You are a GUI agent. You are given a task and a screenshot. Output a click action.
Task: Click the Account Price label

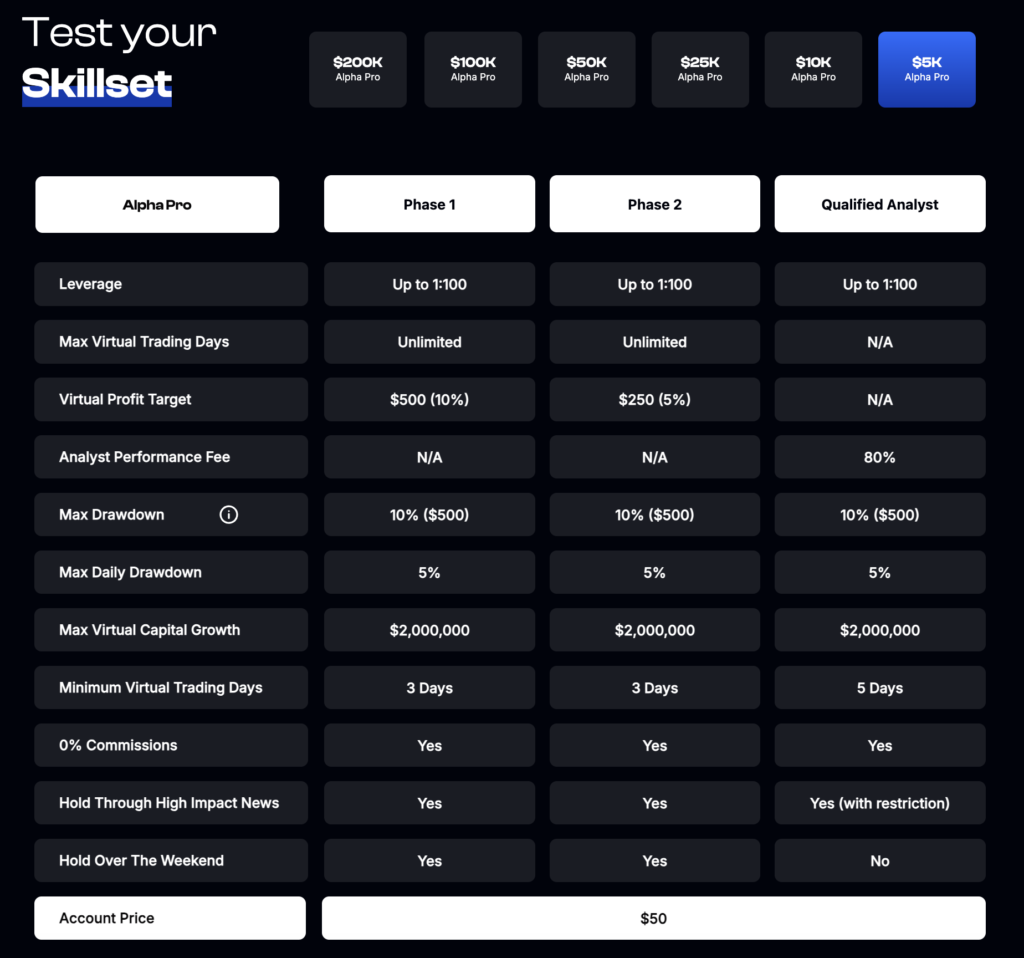(170, 918)
